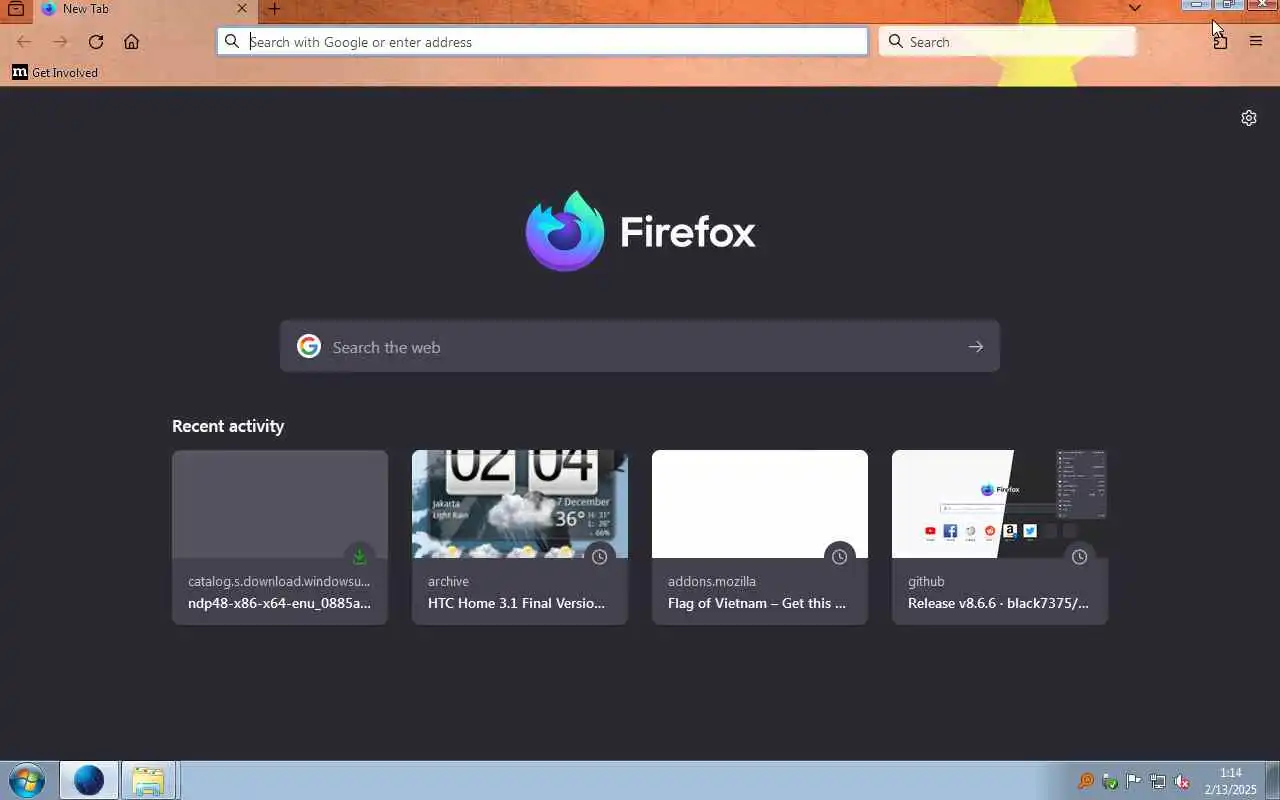Go to the Home page

[x=131, y=42]
